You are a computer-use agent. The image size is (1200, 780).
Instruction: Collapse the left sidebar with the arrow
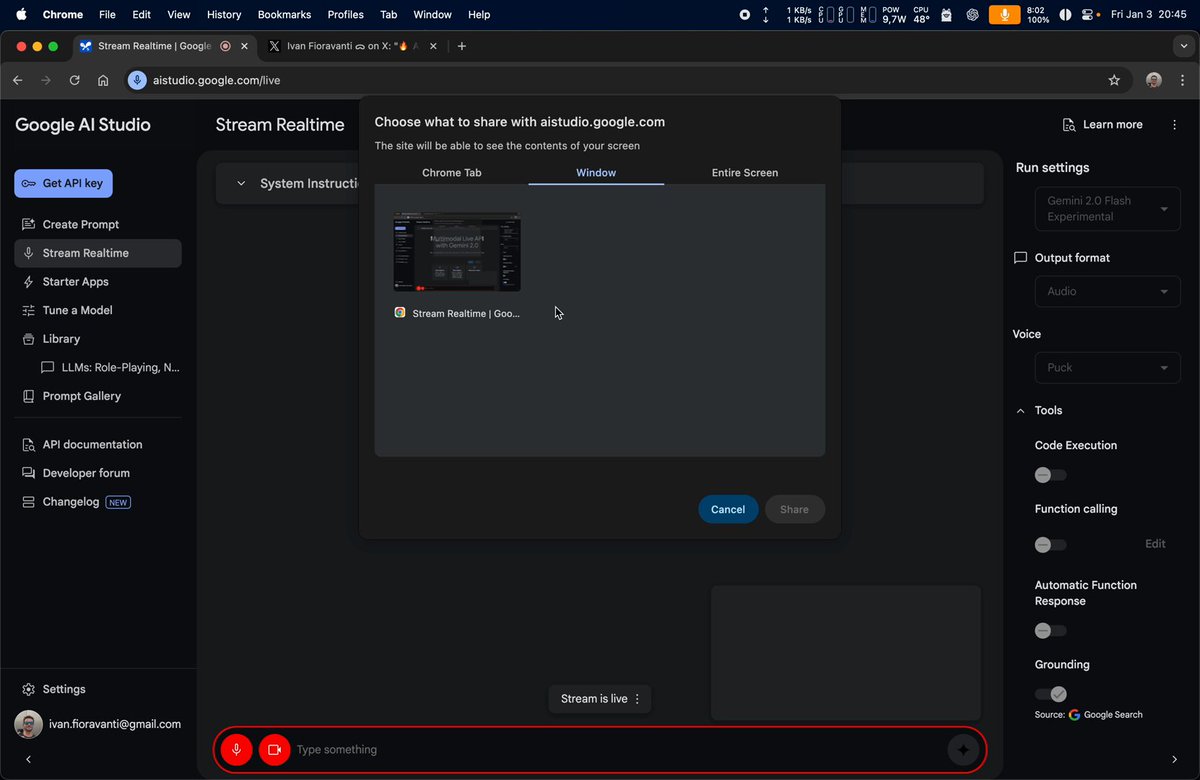[x=28, y=760]
